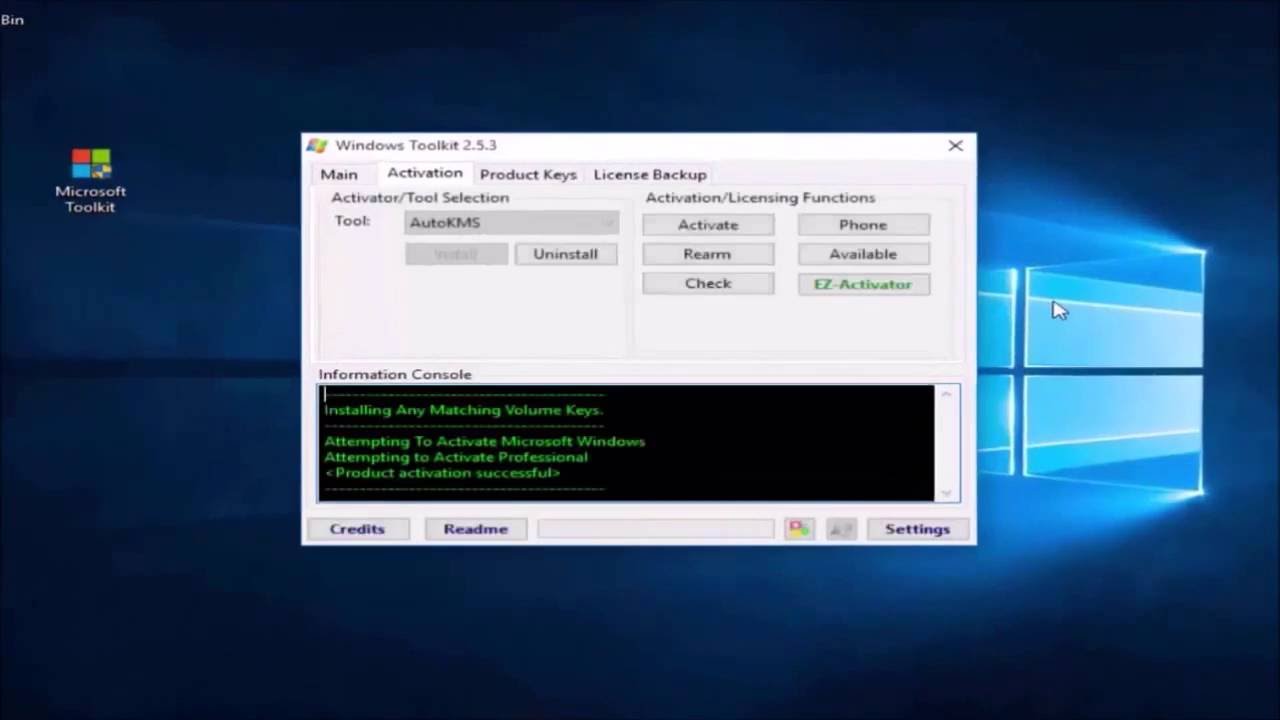Screen dimensions: 1280x720
Task: Click the Windows Toolkit title bar icon
Action: pyautogui.click(x=317, y=146)
